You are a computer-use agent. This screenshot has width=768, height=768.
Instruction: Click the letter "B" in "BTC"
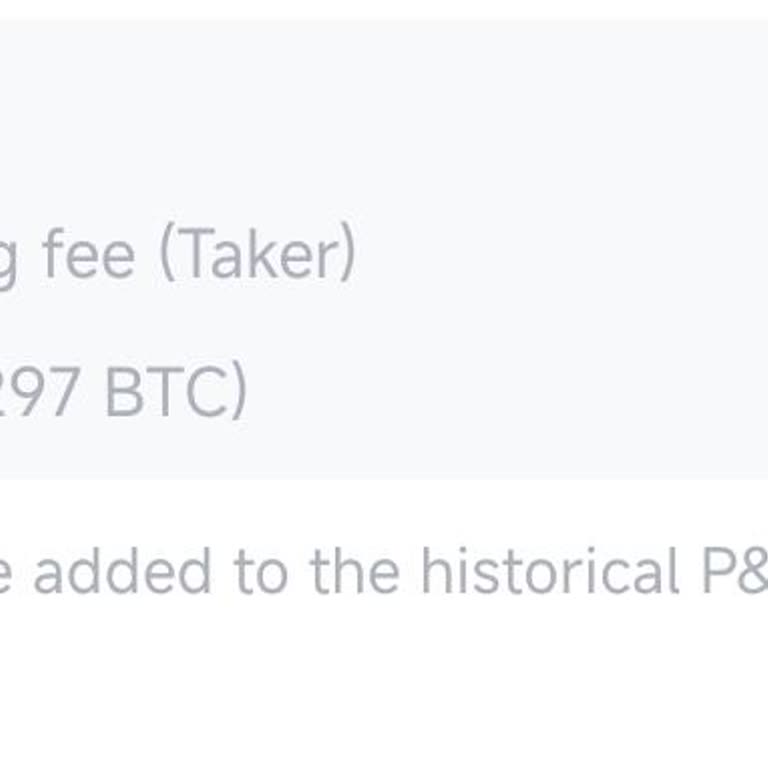[121, 393]
